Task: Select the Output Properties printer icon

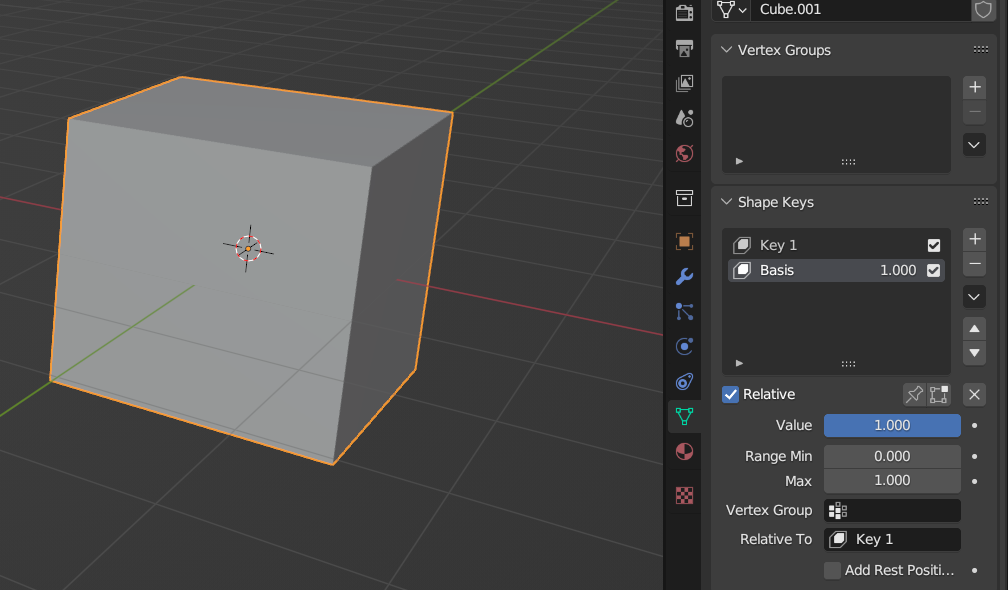Action: 684,48
